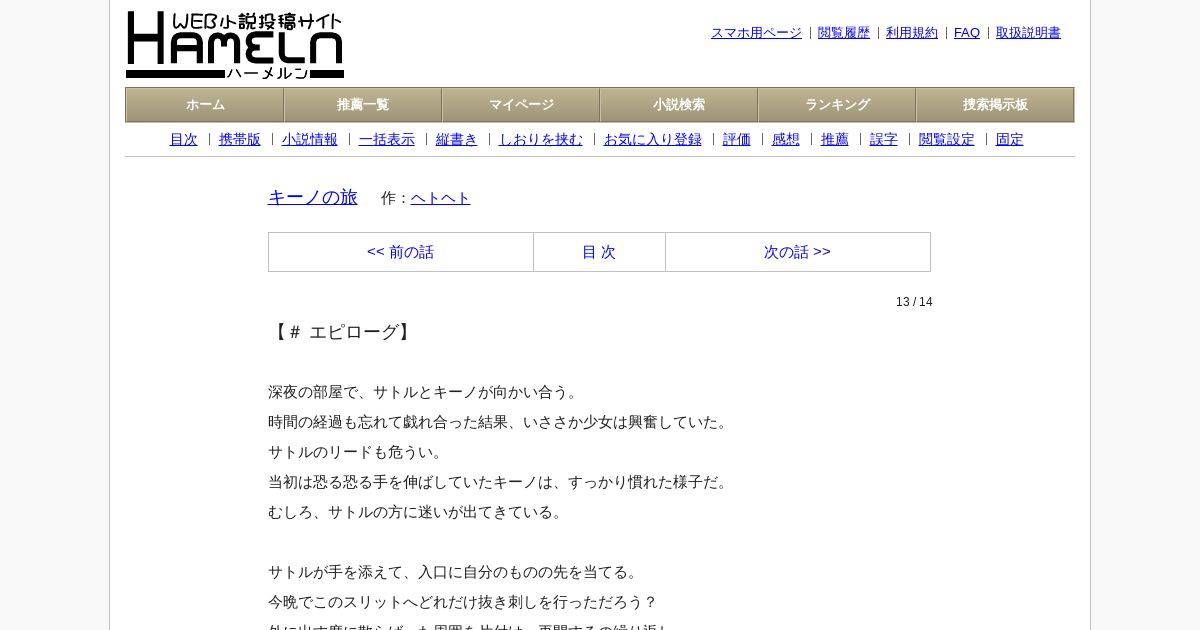This screenshot has height=630, width=1200.
Task: Open novel title キーノの旅
Action: [x=313, y=197]
